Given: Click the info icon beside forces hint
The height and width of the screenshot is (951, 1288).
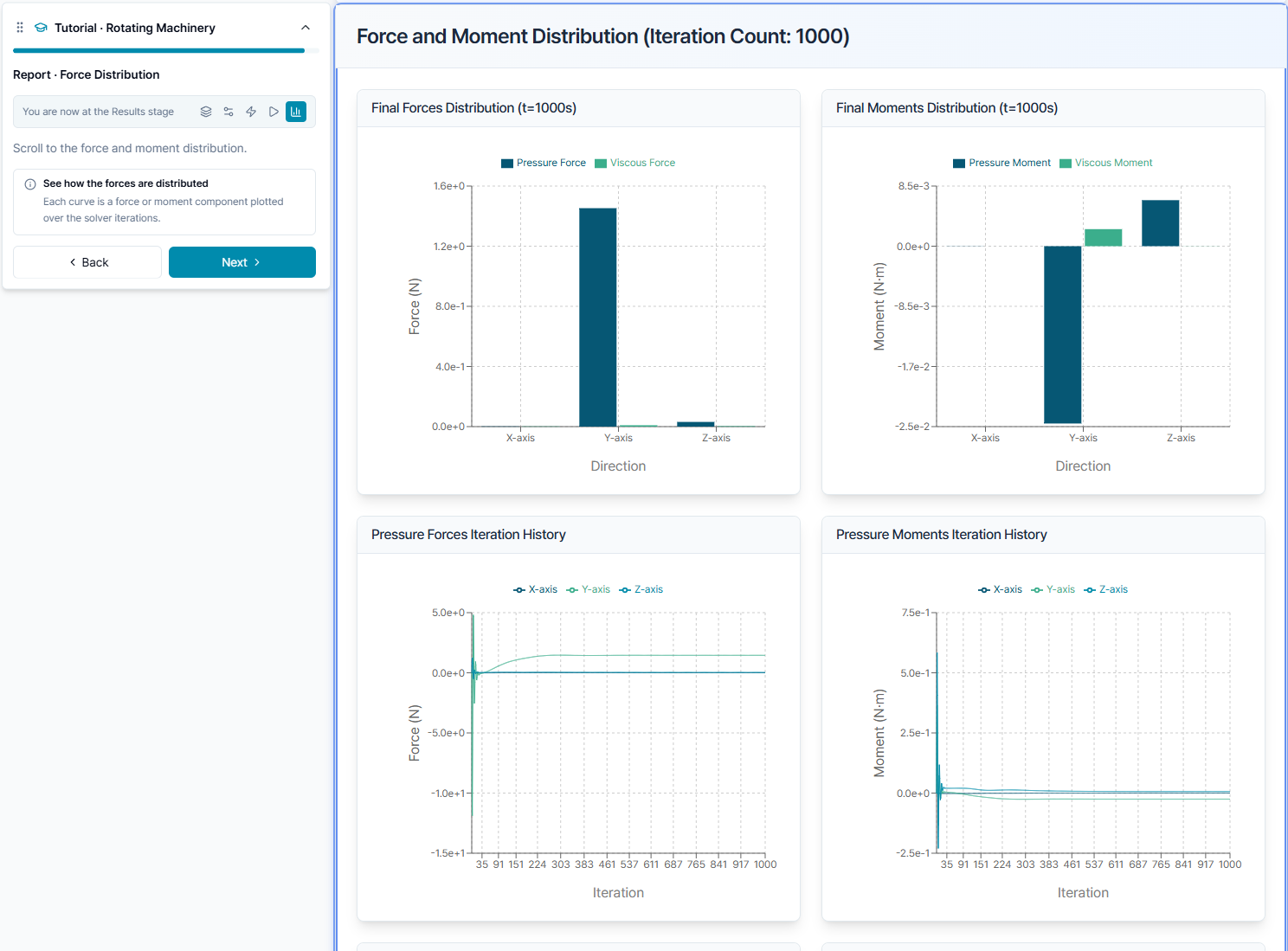Looking at the screenshot, I should [30, 183].
